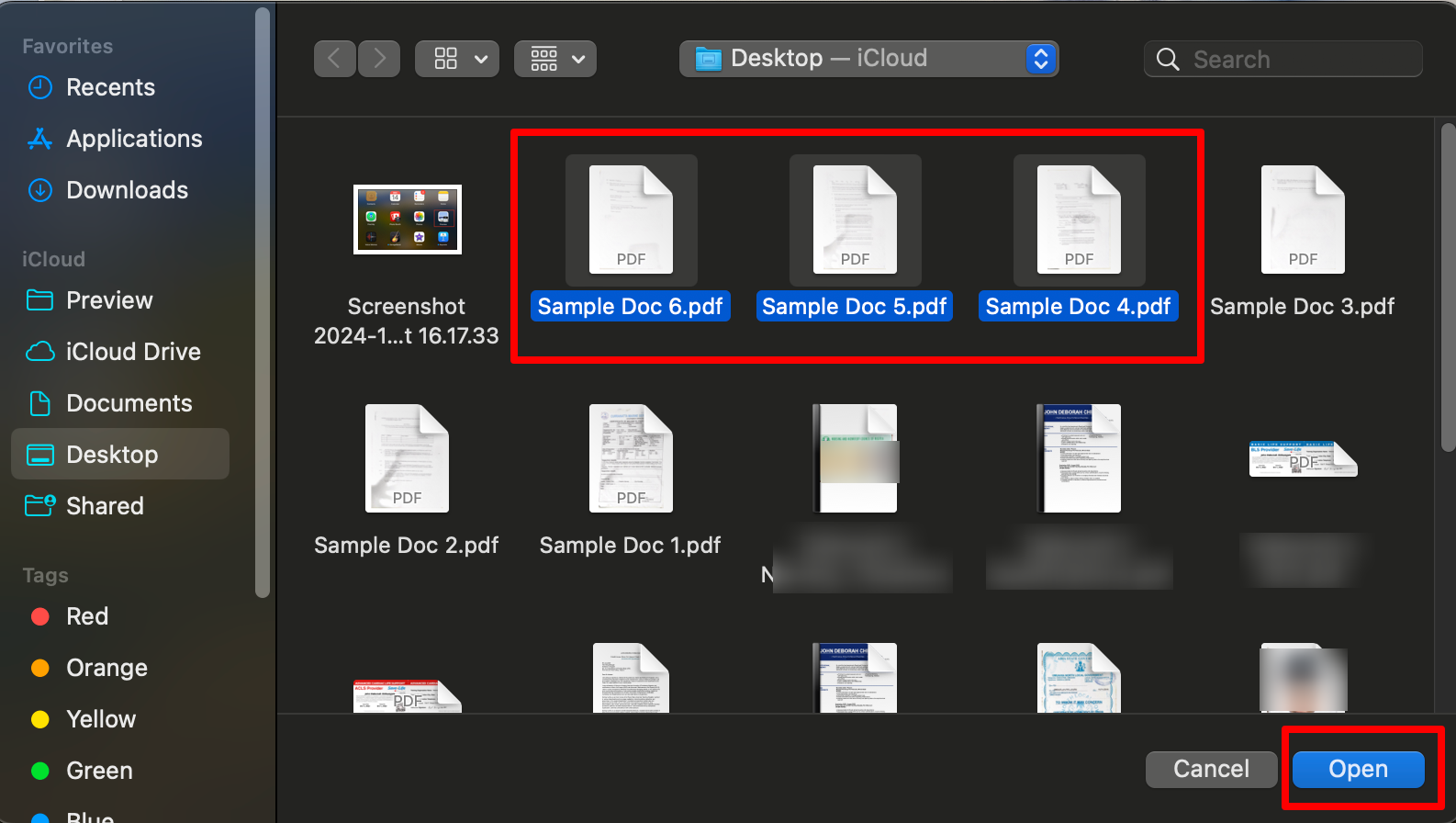Open the Preview iCloud folder
Screen dimensions: 1456x823
coord(120,300)
